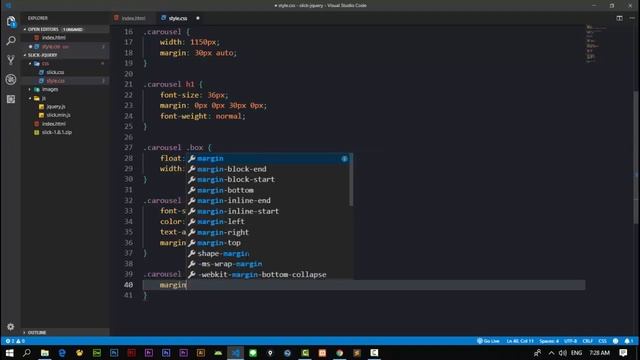Screen dimensions: 640x360
Task: Choose the margin-bottom suggestion
Action: pyautogui.click(x=267, y=190)
